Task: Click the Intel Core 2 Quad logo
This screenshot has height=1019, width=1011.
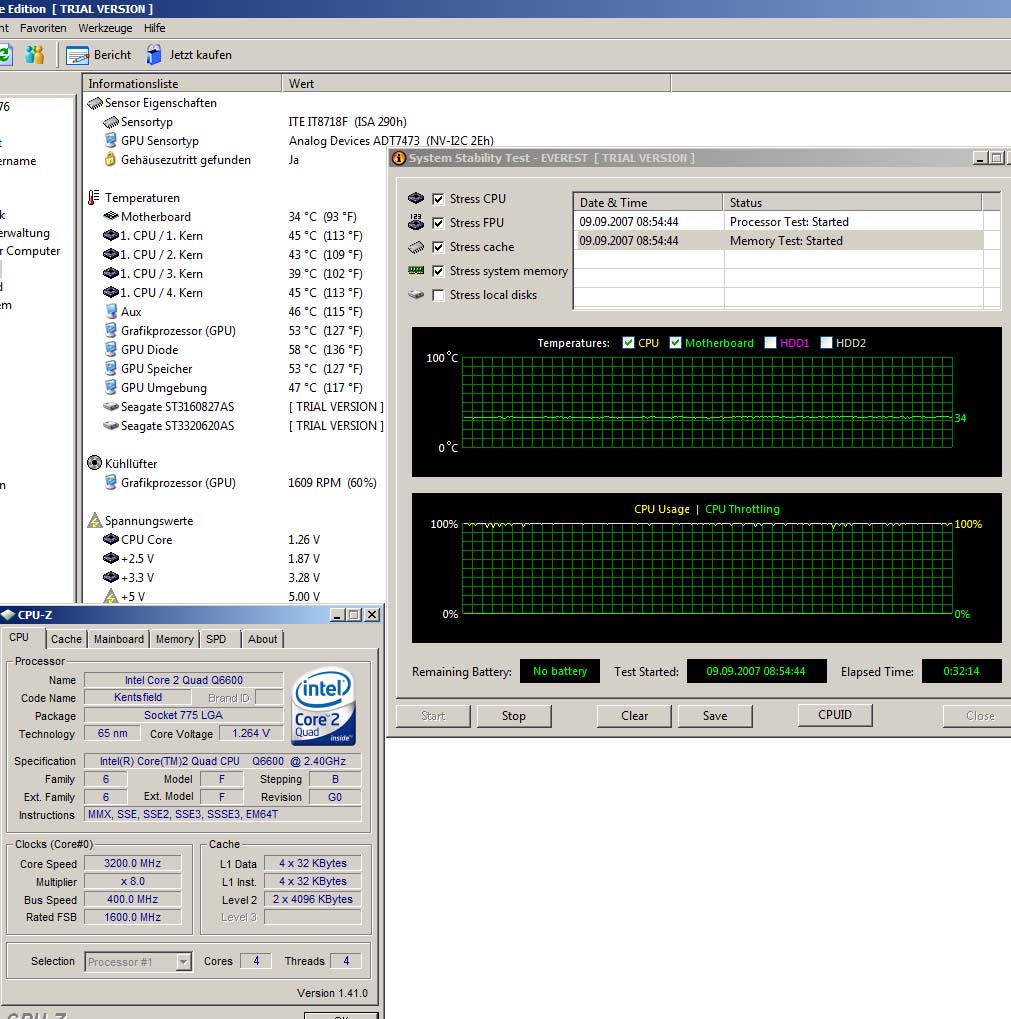Action: tap(323, 707)
